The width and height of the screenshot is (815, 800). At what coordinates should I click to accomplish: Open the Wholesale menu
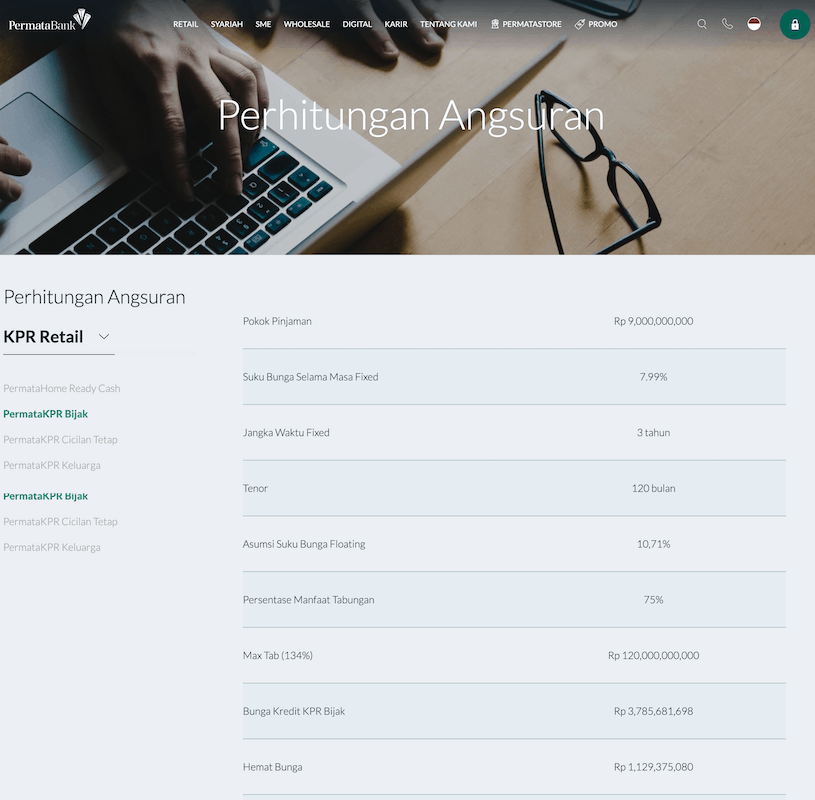click(307, 24)
